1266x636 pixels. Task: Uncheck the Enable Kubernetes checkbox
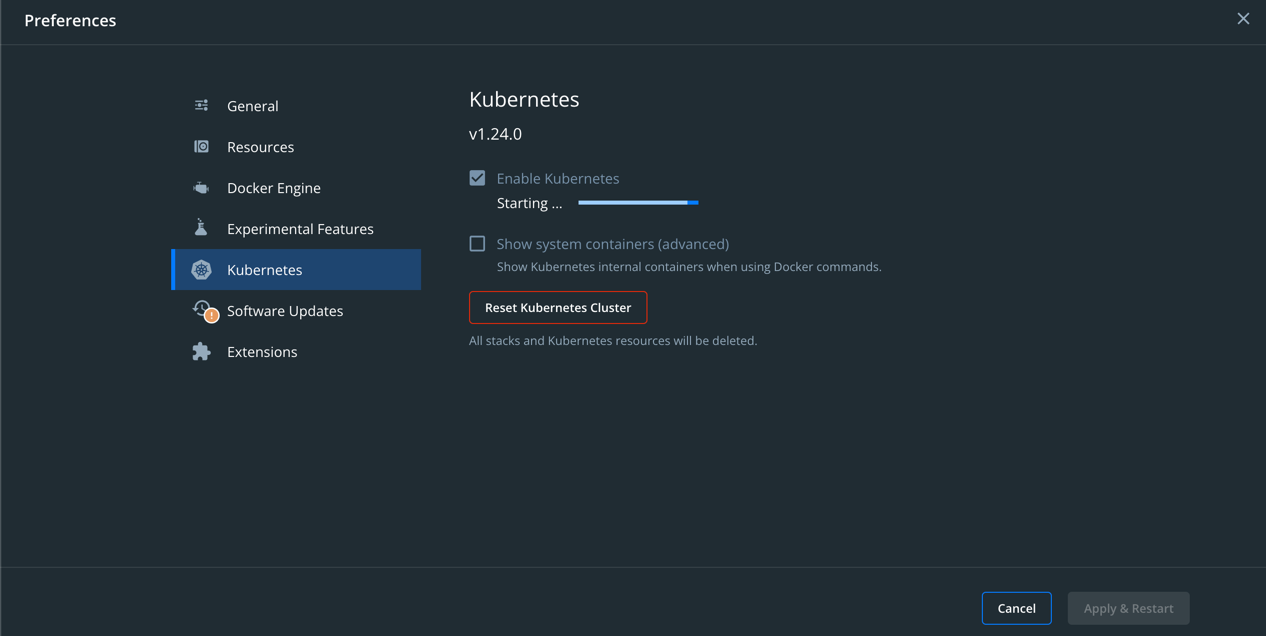[477, 178]
